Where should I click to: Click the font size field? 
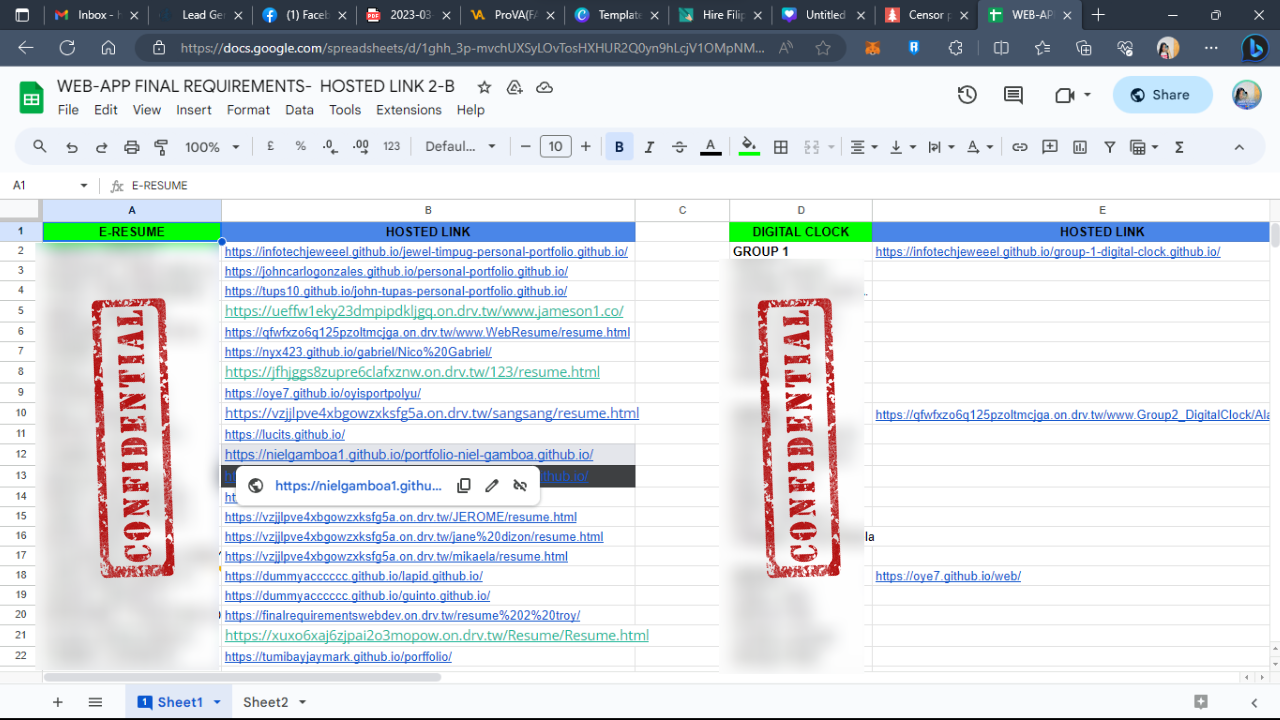[555, 147]
